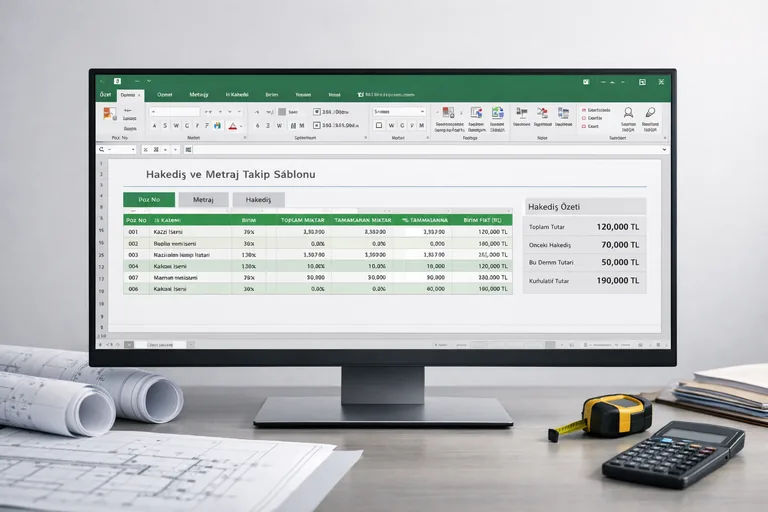This screenshot has width=768, height=512.
Task: Open the last ribbon group's dialog launcher
Action: tap(664, 138)
